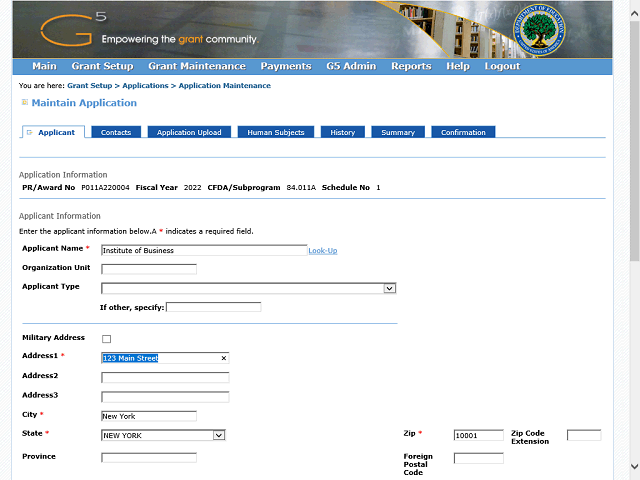Open the G5 Admin menu
Screen dimensions: 640x480
tap(351, 66)
